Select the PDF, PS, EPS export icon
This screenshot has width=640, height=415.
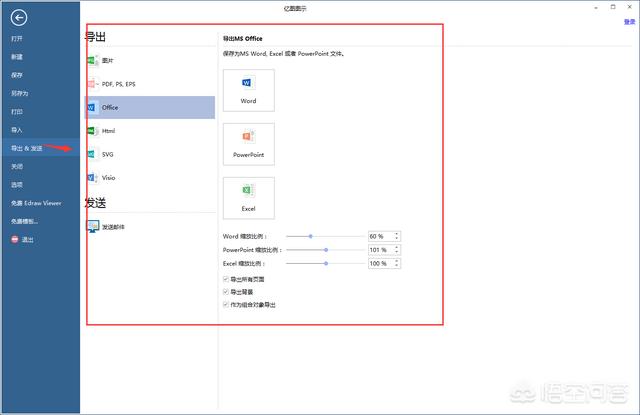(x=93, y=84)
